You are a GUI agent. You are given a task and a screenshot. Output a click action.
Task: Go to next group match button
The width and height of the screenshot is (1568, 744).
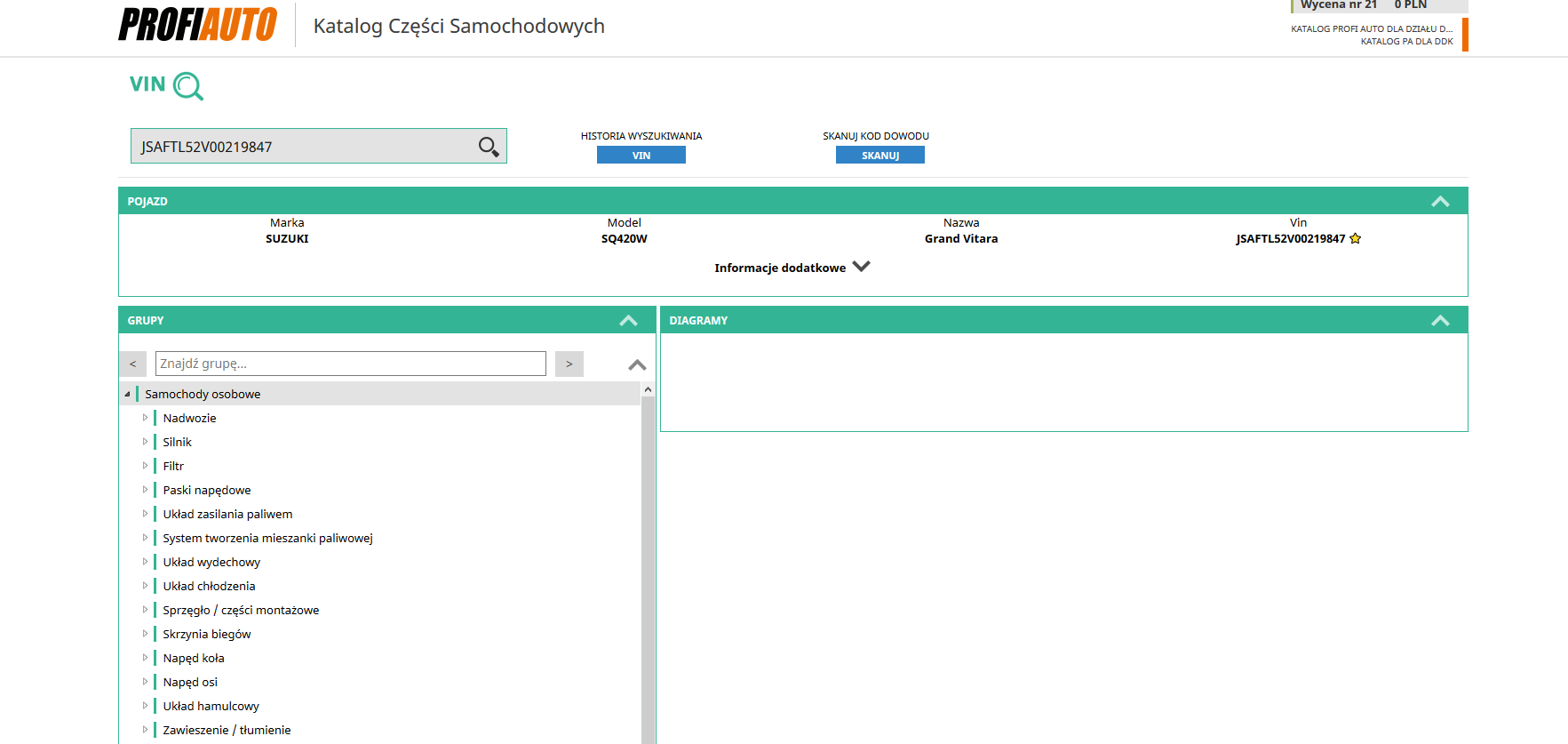pos(569,364)
